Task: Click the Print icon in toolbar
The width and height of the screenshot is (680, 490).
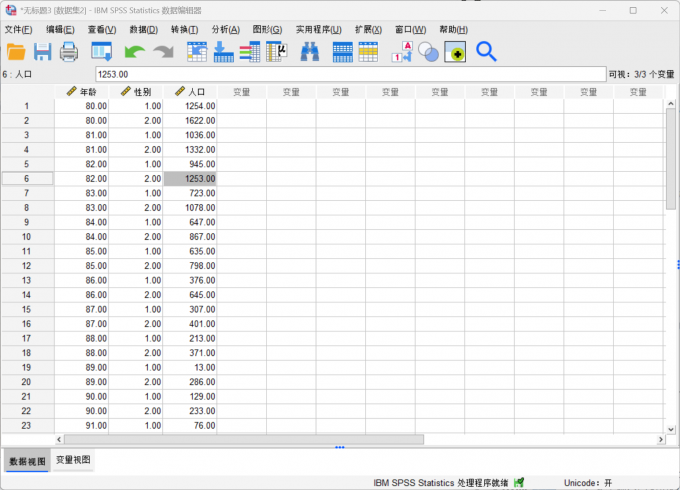Action: tap(69, 52)
